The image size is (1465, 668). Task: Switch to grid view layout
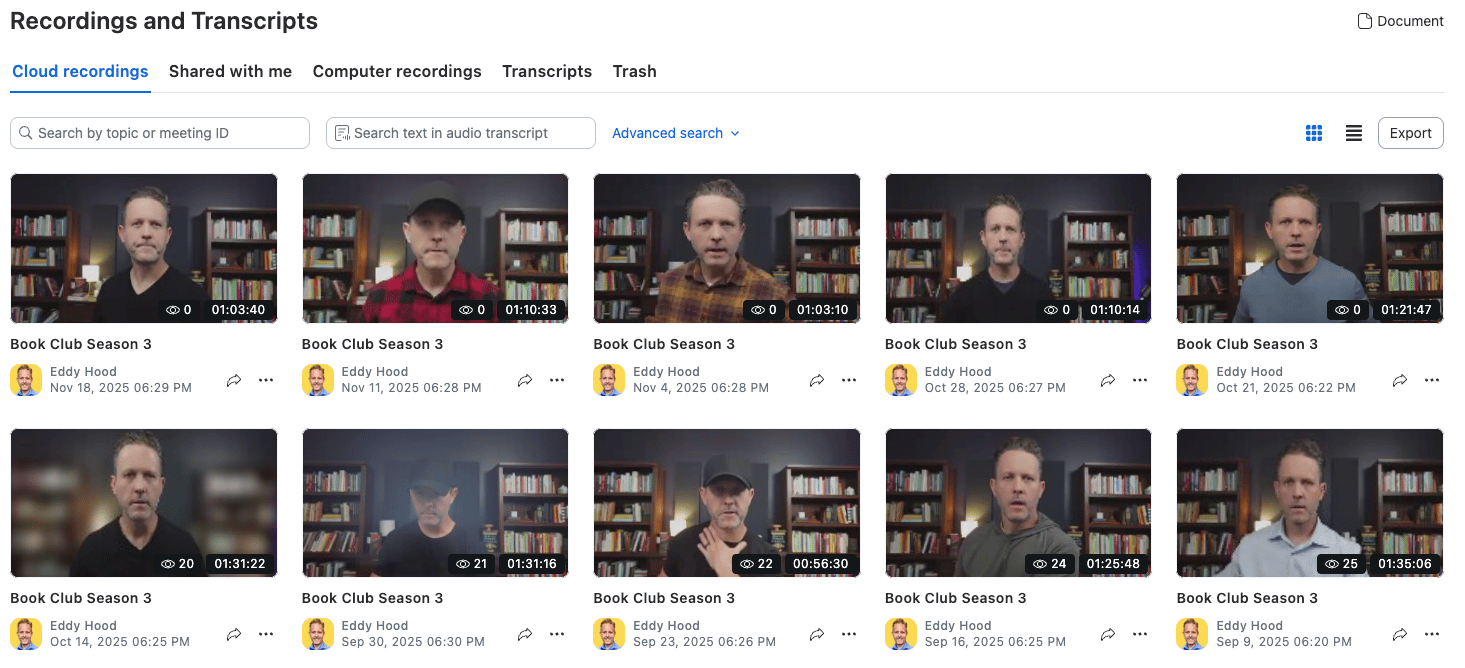(1314, 133)
